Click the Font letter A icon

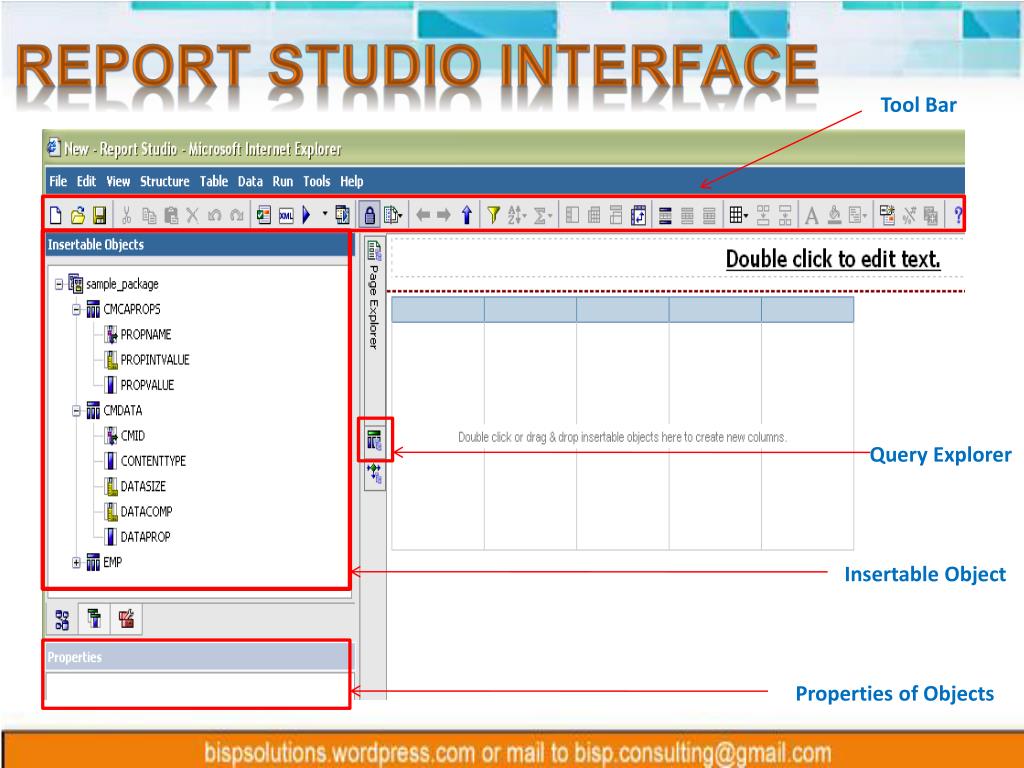tap(811, 214)
